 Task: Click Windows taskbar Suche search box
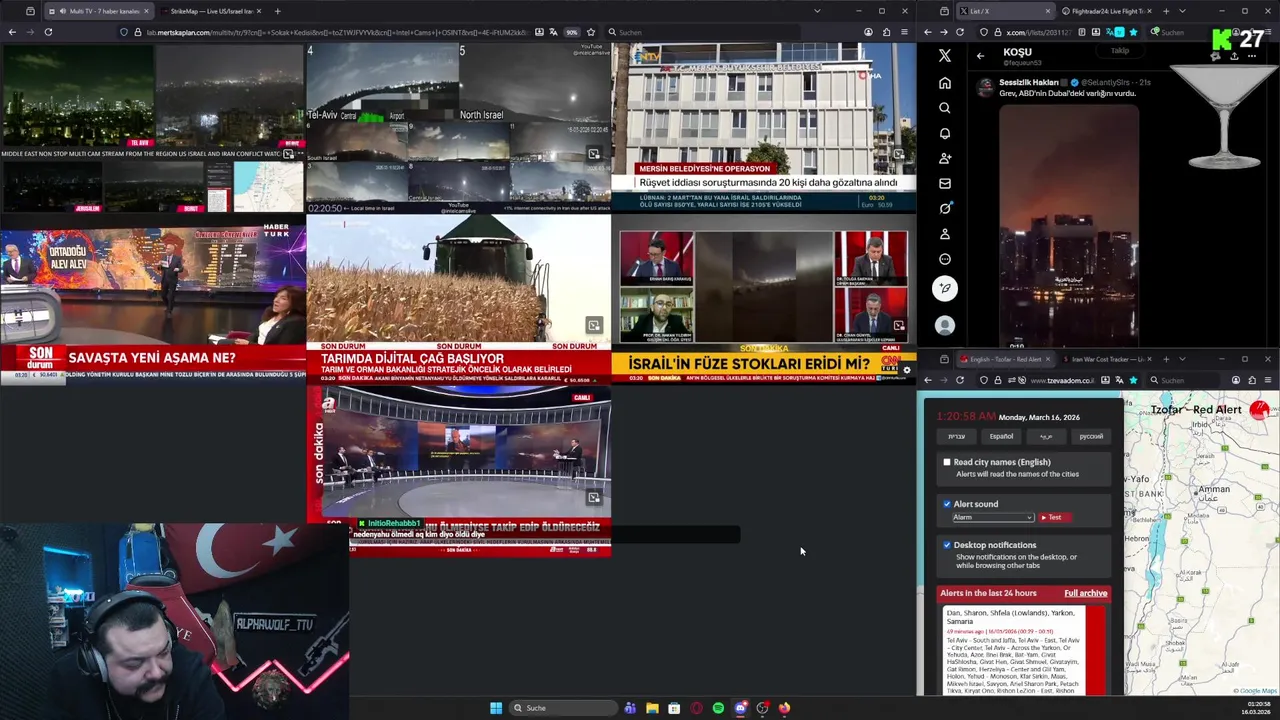561,708
